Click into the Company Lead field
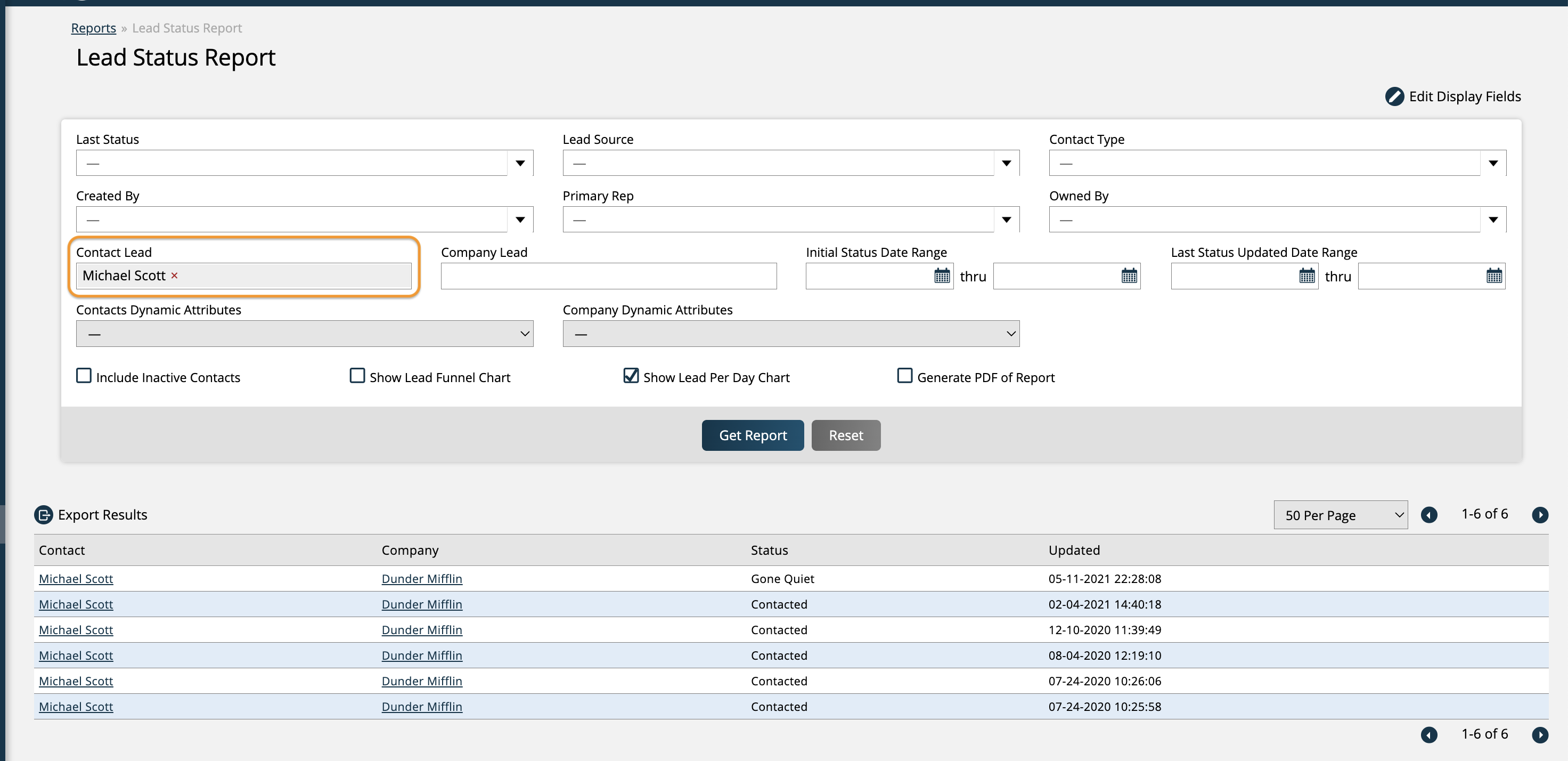This screenshot has height=761, width=1568. [x=608, y=276]
